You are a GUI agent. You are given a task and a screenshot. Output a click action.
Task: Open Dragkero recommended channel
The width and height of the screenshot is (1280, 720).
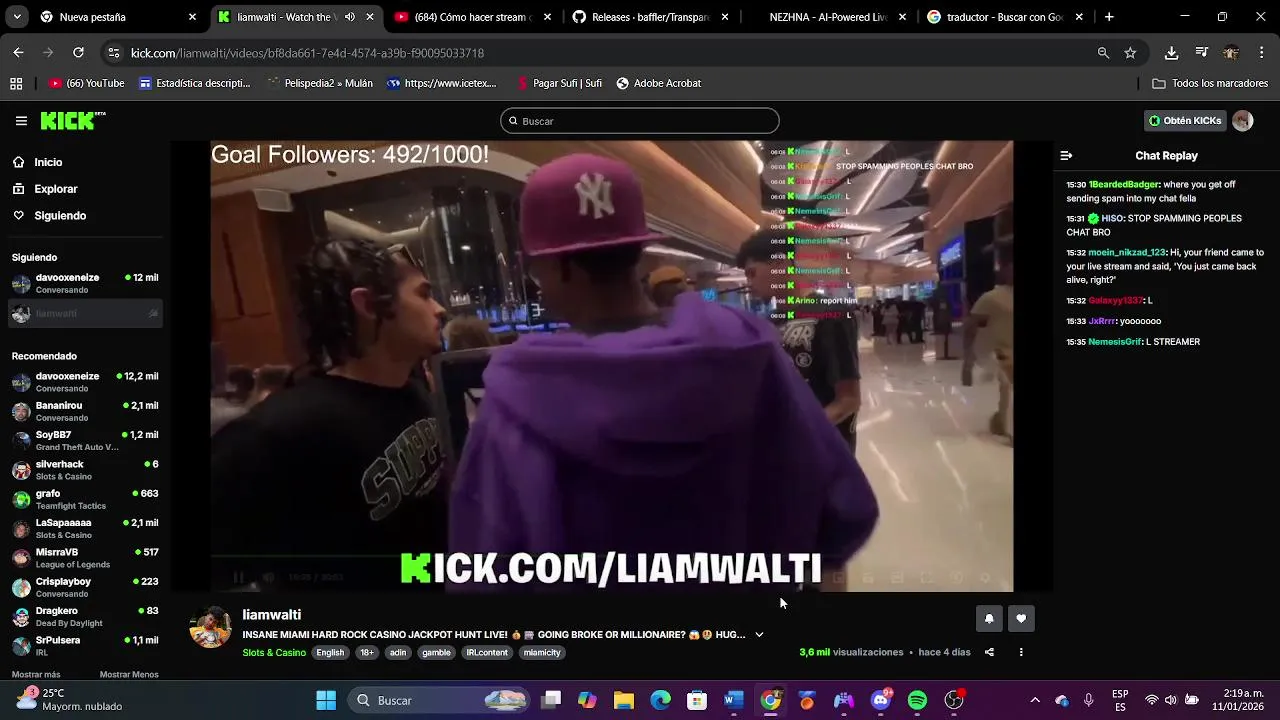[x=86, y=617]
